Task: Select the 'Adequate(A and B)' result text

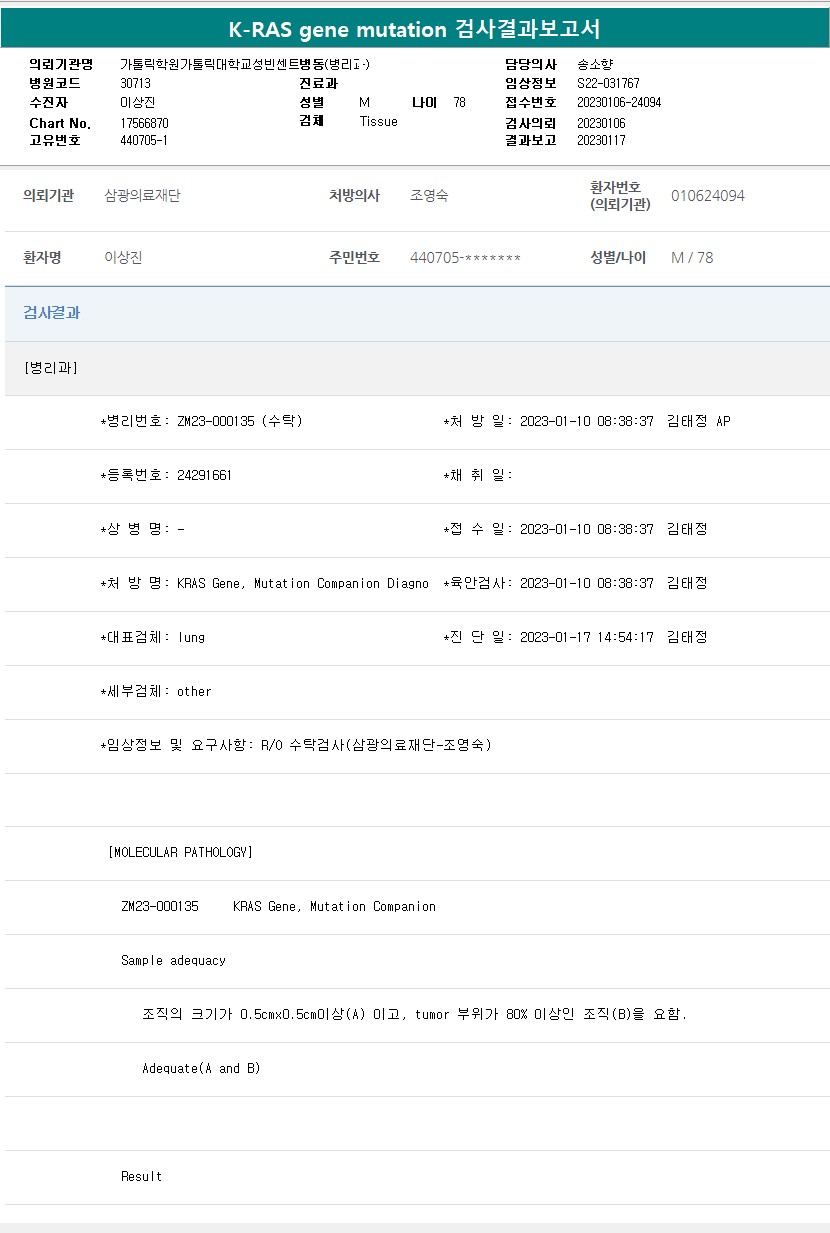Action: [201, 1068]
